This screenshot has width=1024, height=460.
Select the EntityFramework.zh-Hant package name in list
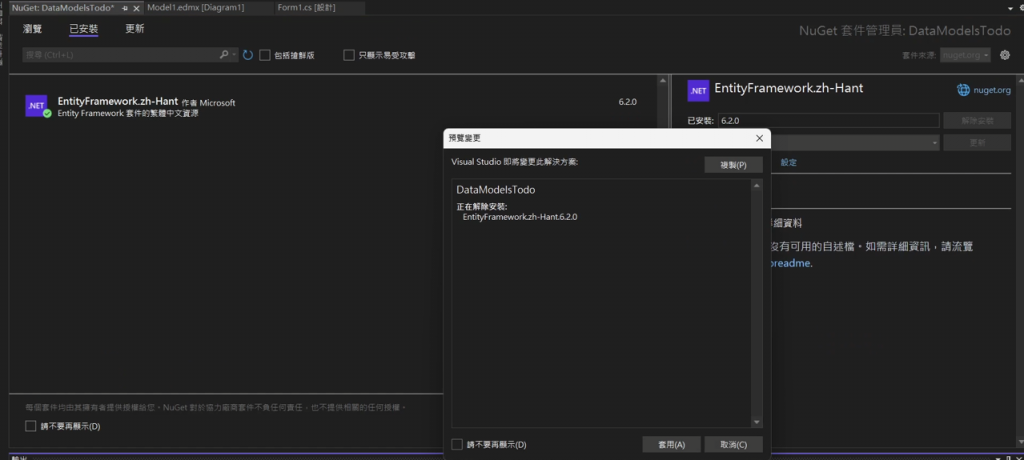[x=118, y=101]
